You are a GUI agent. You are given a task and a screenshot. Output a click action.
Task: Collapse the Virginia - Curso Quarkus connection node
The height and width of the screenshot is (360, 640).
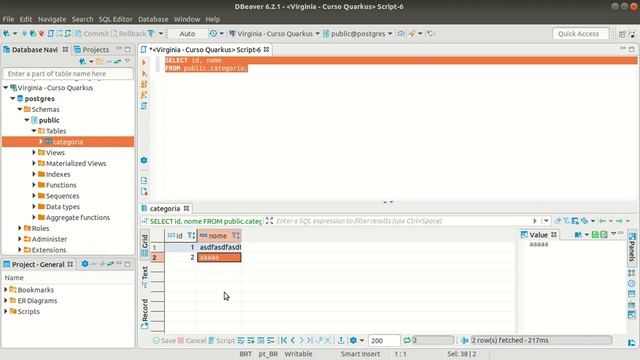point(6,87)
